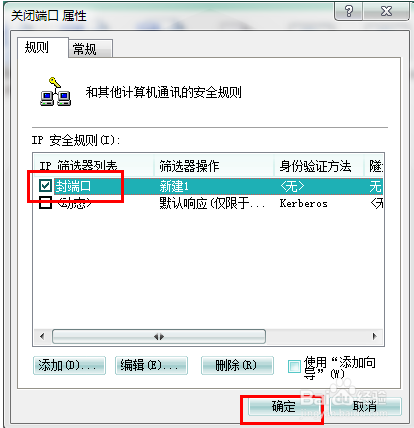
Task: Click the 添加(D)... button
Action: [69, 366]
